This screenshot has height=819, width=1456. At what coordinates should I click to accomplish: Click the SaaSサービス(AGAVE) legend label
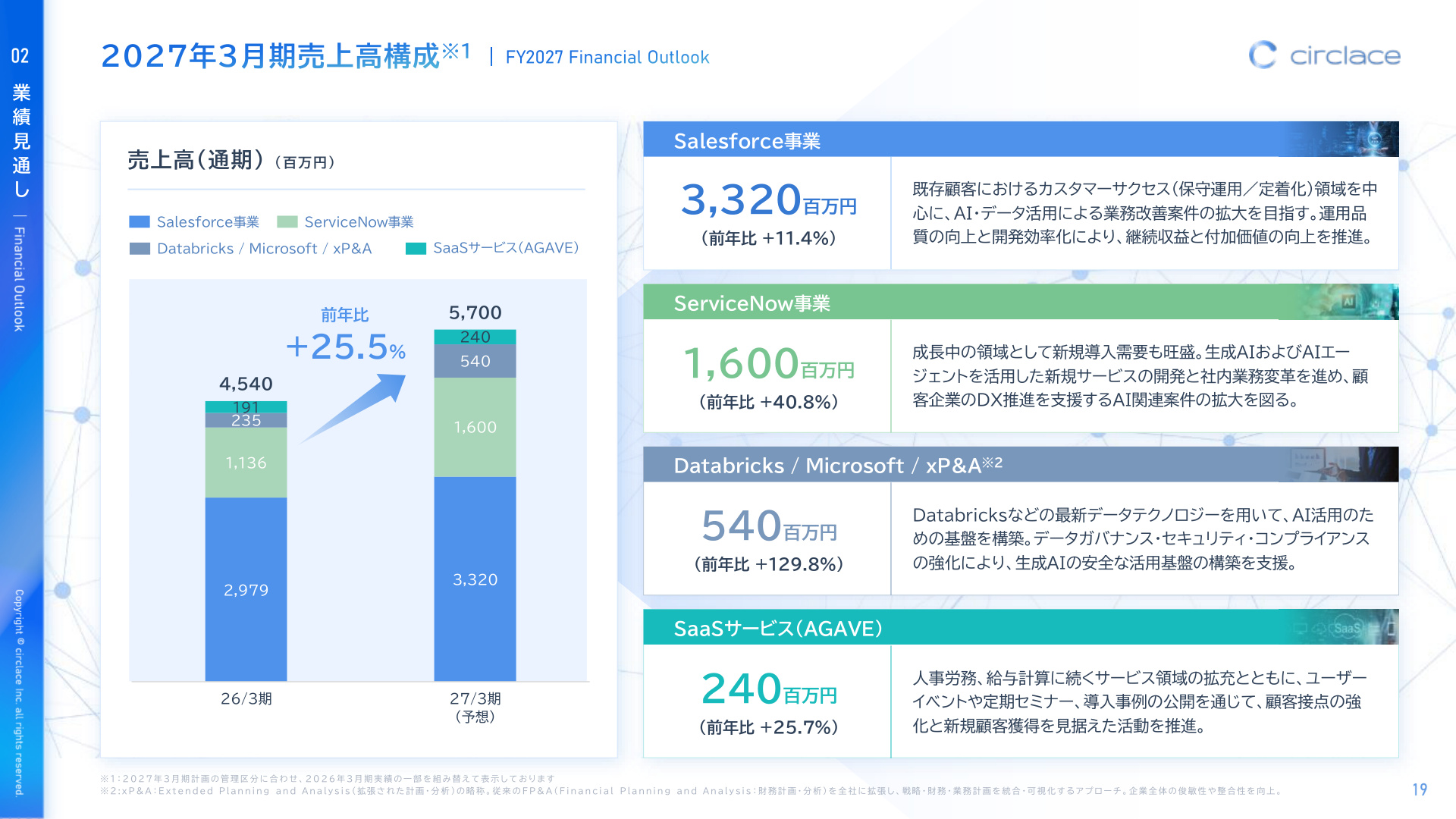(506, 248)
